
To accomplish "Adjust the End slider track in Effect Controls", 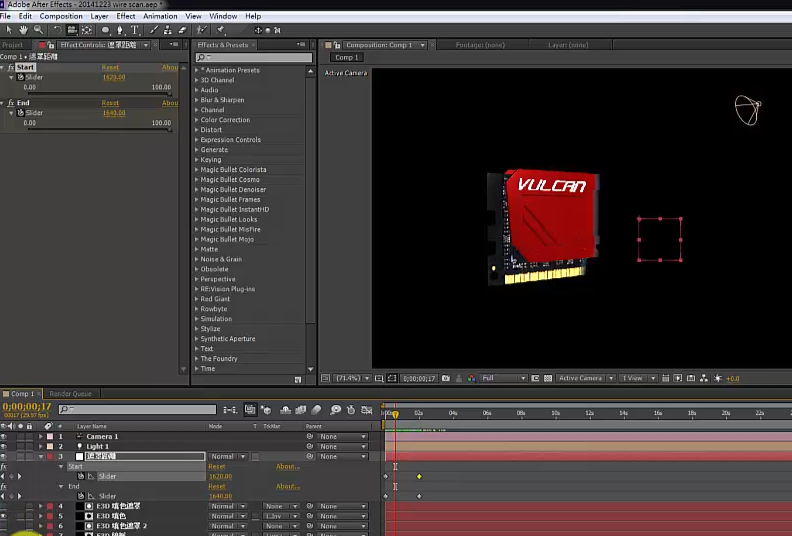I will [x=100, y=130].
